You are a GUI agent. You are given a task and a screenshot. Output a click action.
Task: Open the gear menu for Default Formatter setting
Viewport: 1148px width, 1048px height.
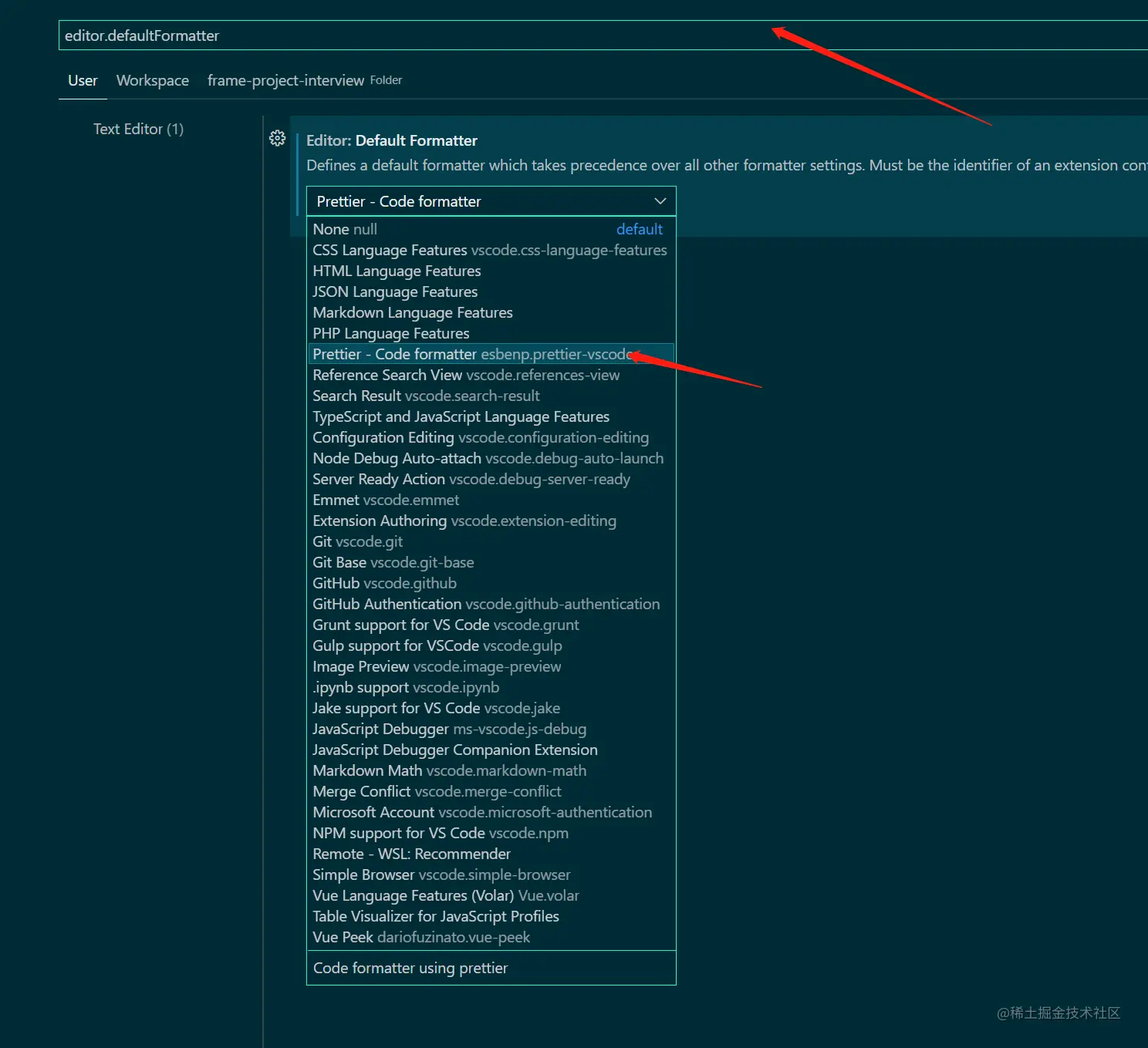click(x=278, y=139)
